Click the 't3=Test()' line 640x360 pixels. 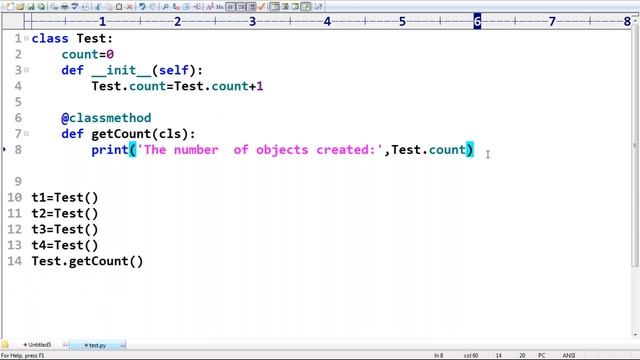(x=65, y=229)
